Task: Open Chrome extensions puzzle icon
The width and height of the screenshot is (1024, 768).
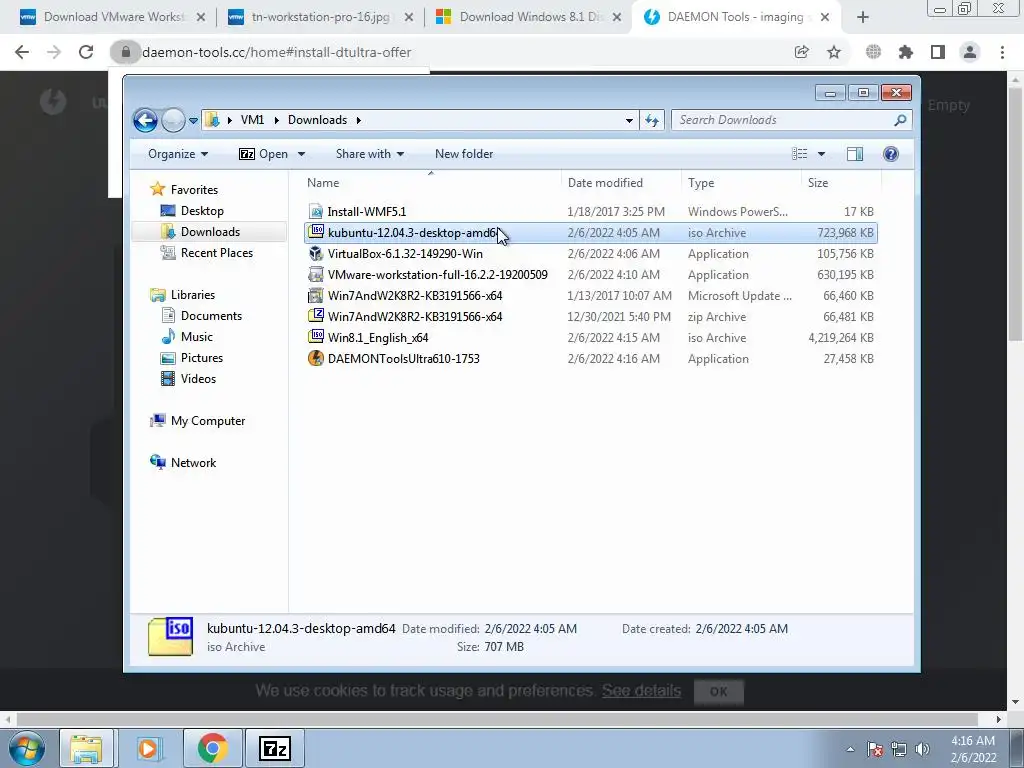Action: [906, 52]
